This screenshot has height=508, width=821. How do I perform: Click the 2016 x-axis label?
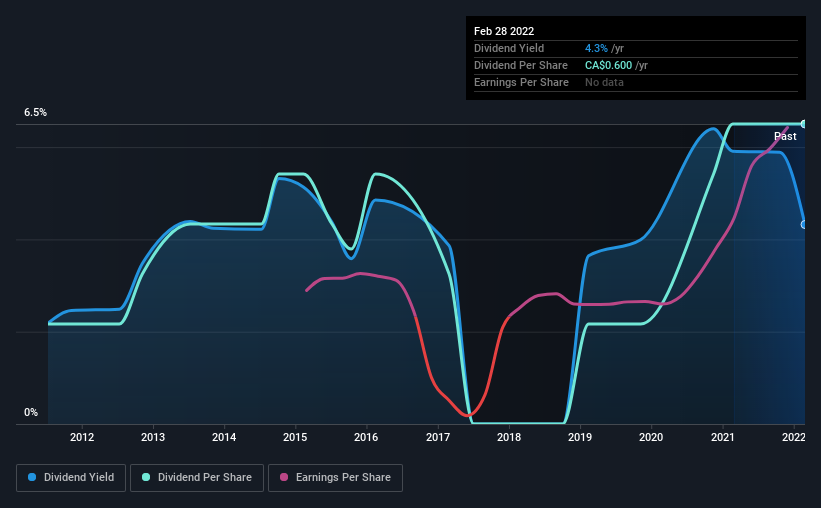[366, 437]
